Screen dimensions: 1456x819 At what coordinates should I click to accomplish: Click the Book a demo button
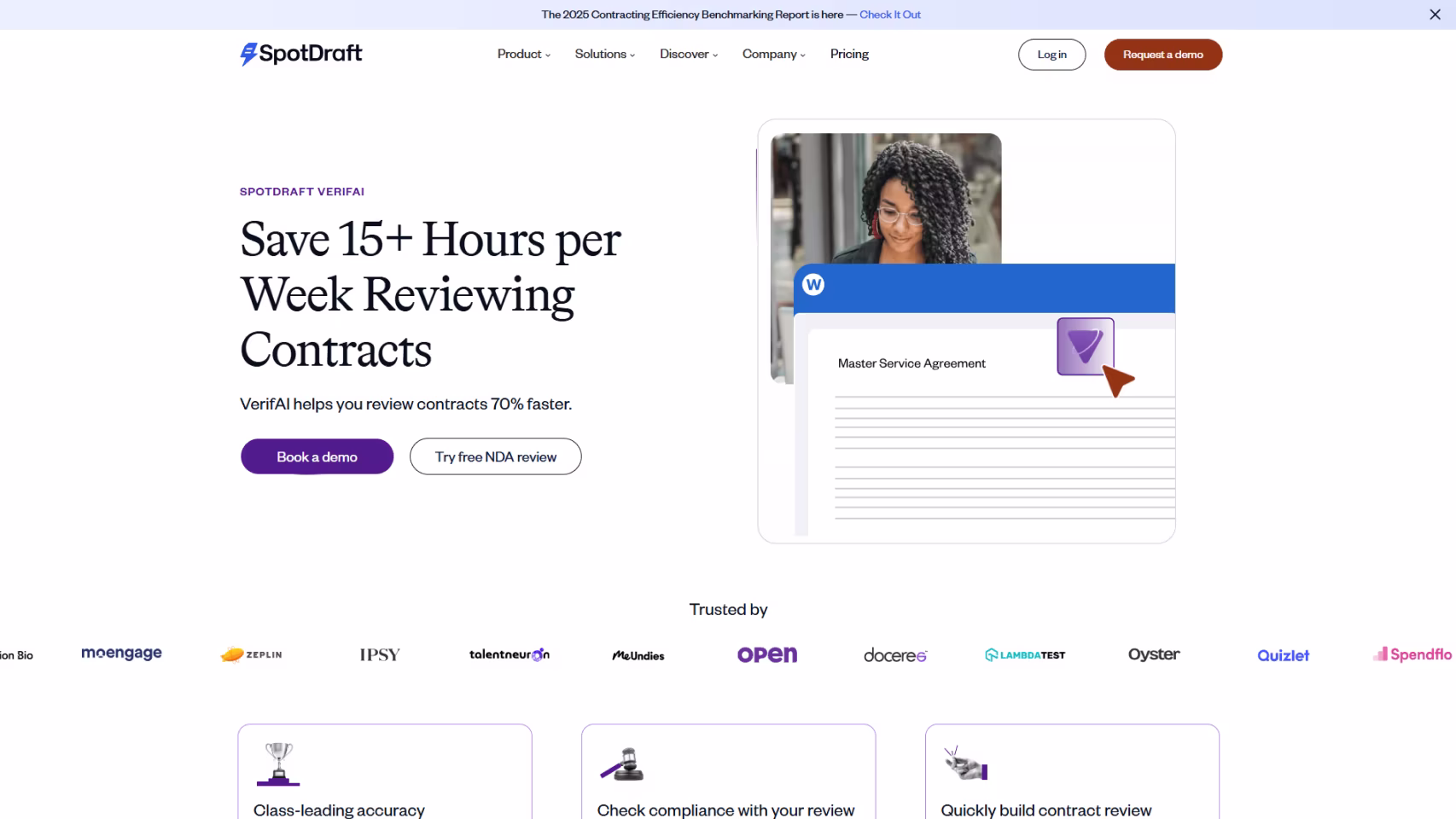coord(317,456)
